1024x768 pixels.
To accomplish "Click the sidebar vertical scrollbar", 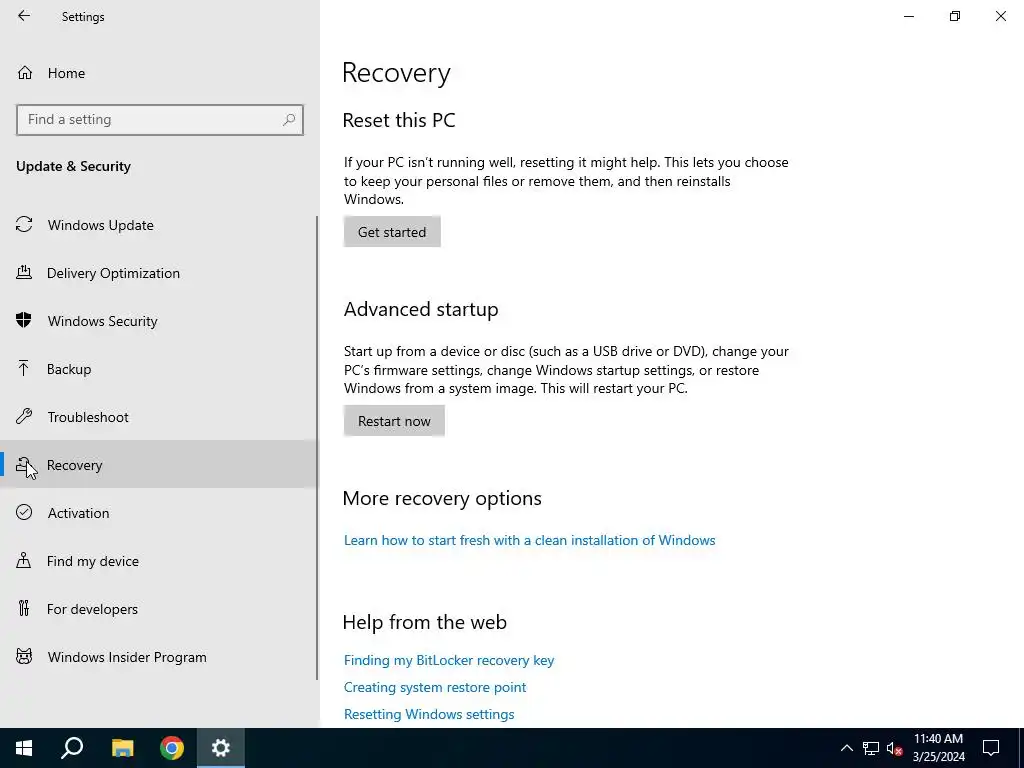I will [x=317, y=448].
